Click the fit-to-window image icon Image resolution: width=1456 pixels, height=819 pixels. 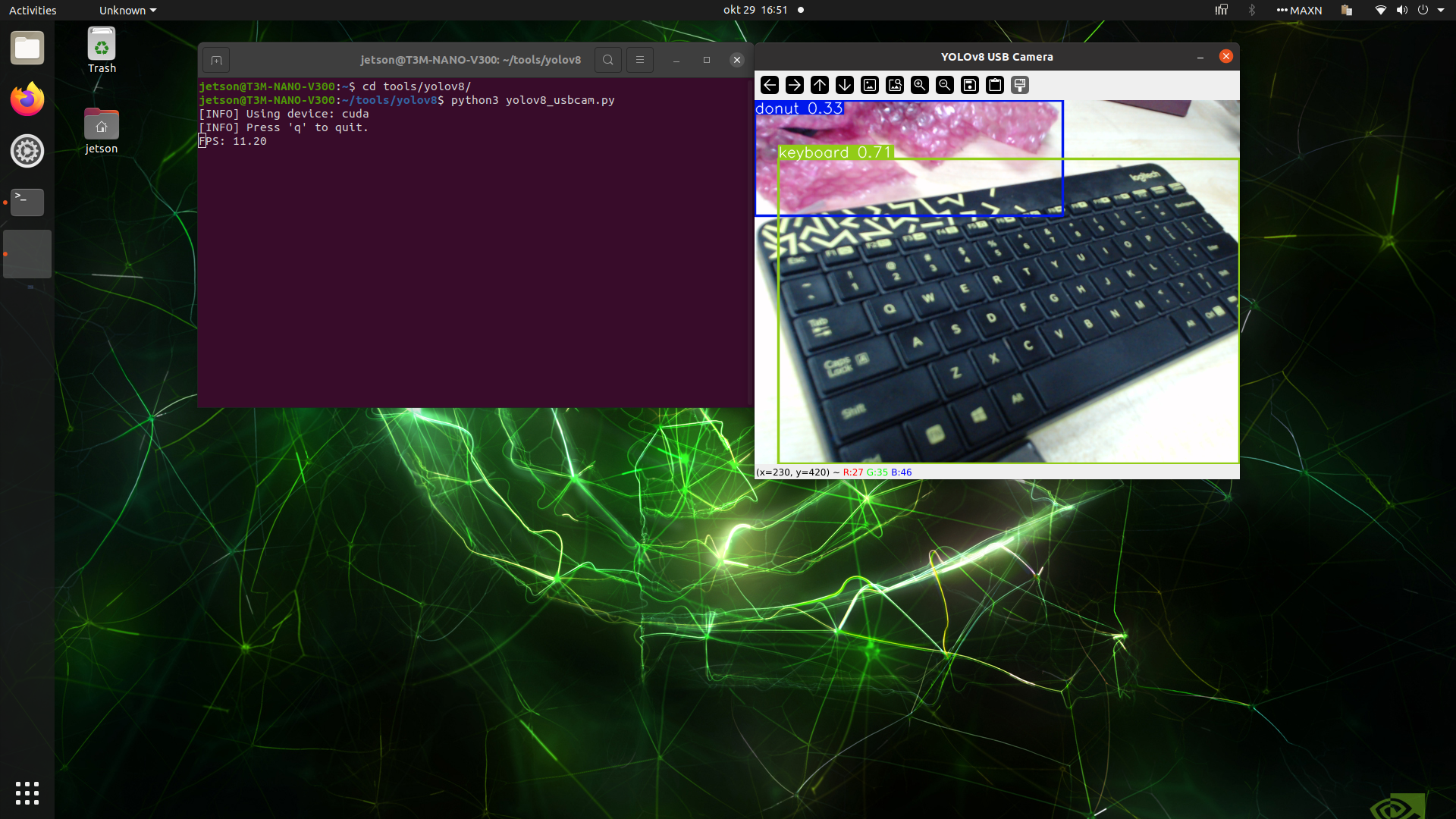click(895, 85)
